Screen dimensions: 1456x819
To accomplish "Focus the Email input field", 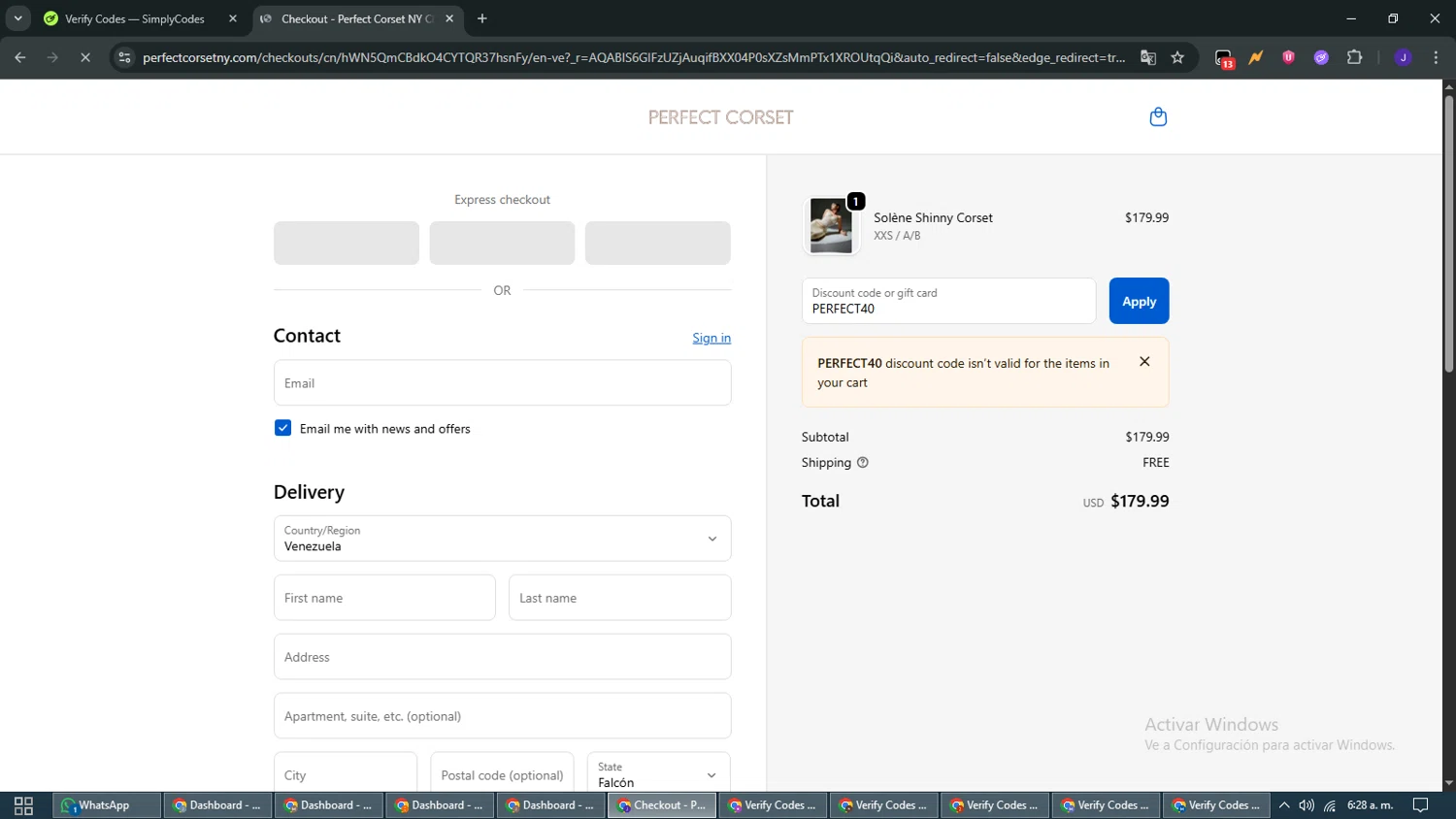I will point(502,382).
